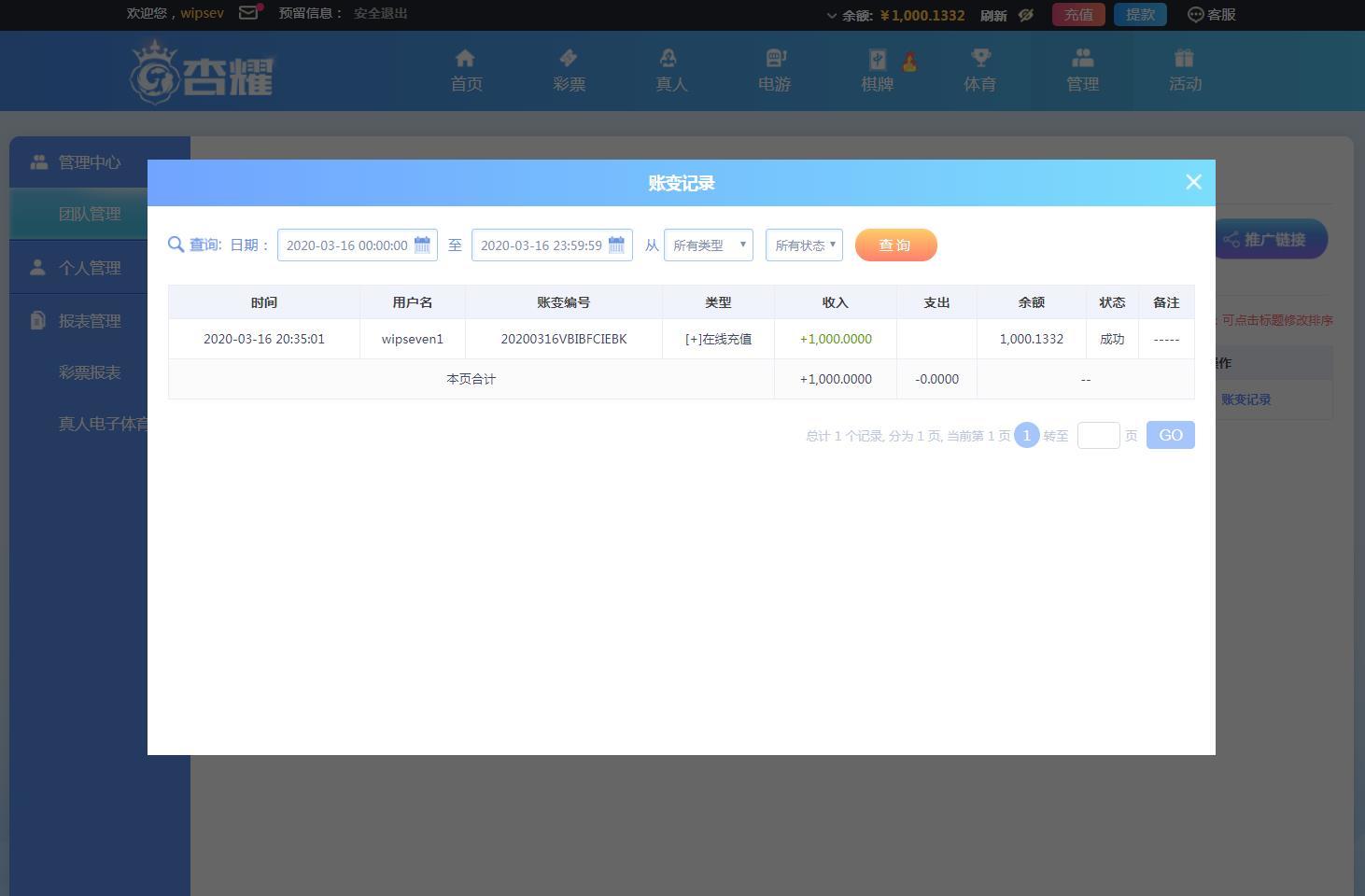Select 报表管理 in the sidebar
The image size is (1365, 896).
click(90, 321)
